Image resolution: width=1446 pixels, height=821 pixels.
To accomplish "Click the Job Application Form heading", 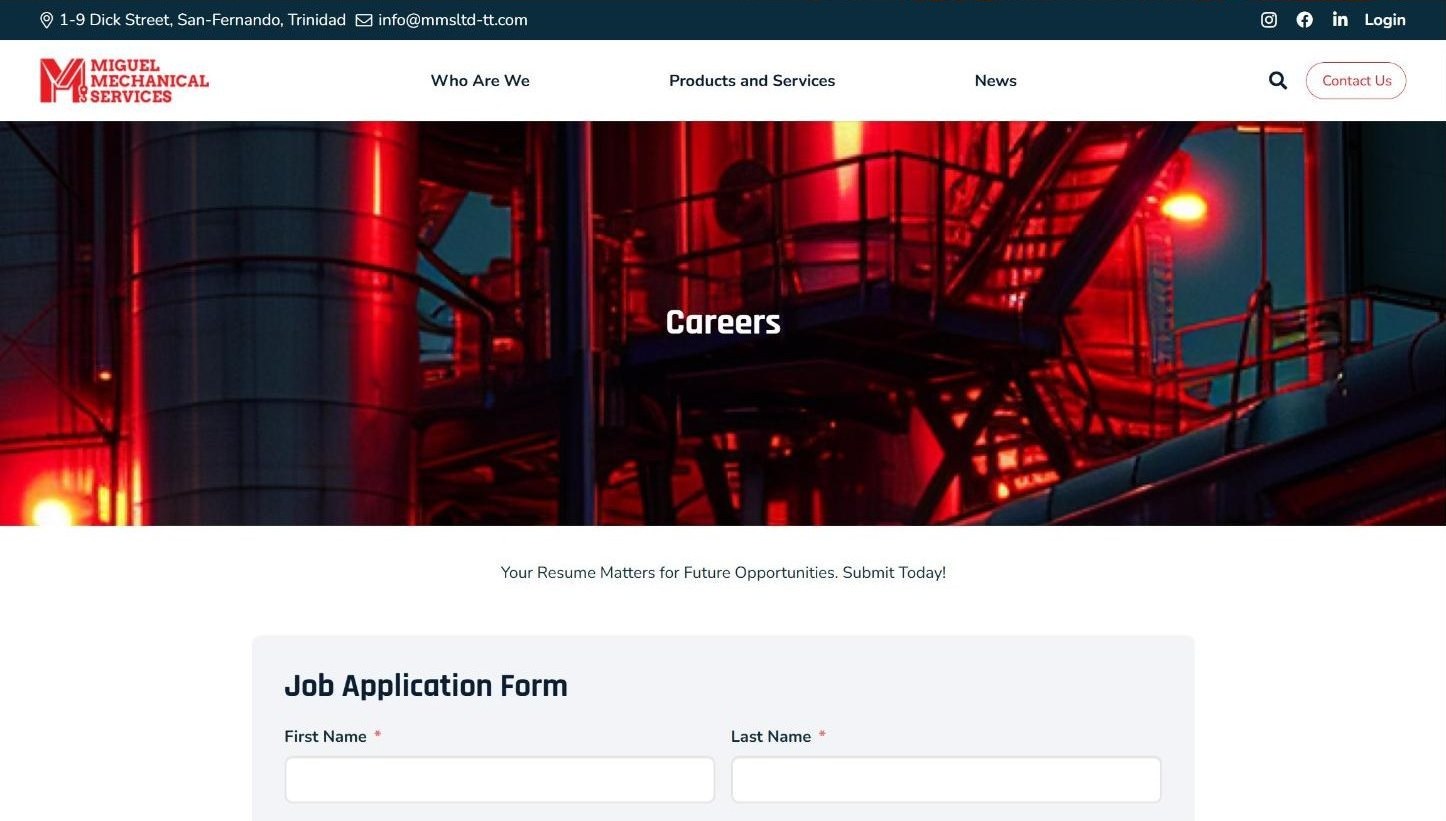I will click(x=426, y=686).
